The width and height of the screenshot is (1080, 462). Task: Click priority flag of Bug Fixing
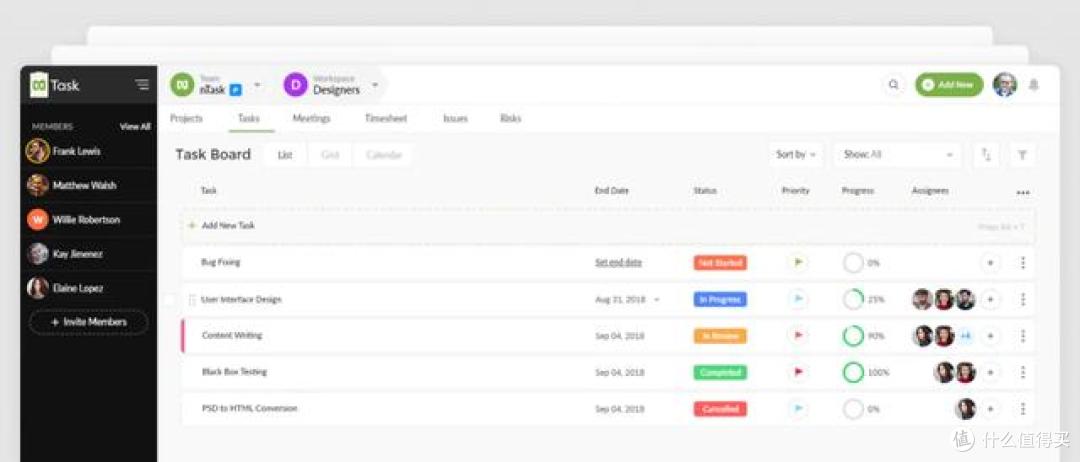[798, 262]
